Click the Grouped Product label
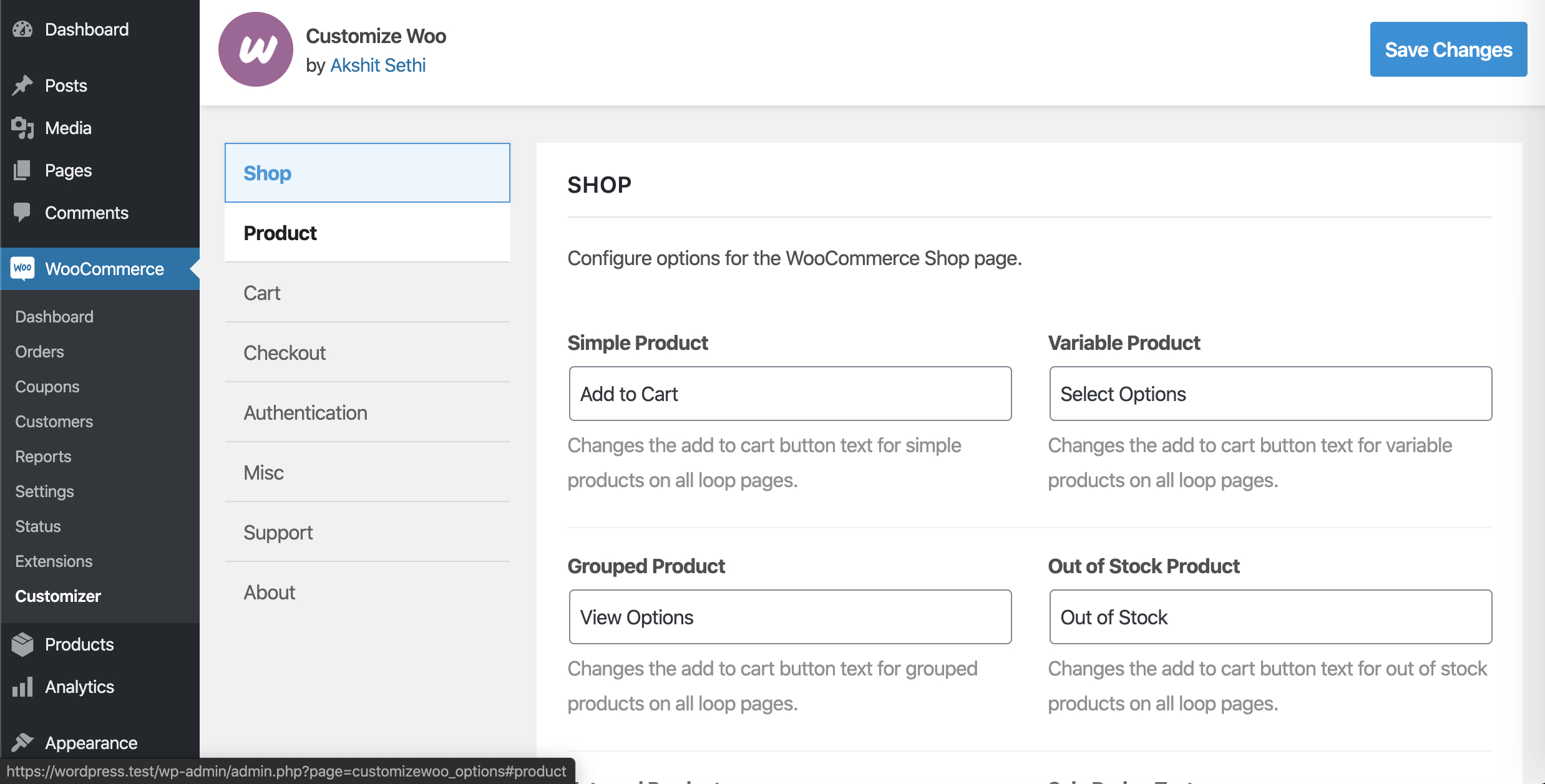This screenshot has height=784, width=1545. (x=646, y=566)
